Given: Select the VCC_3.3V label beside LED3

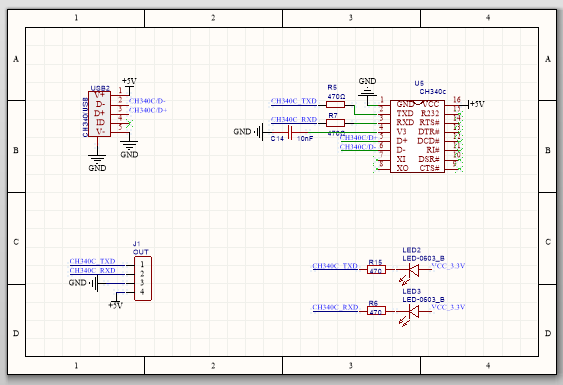Looking at the screenshot, I should pyautogui.click(x=448, y=307).
